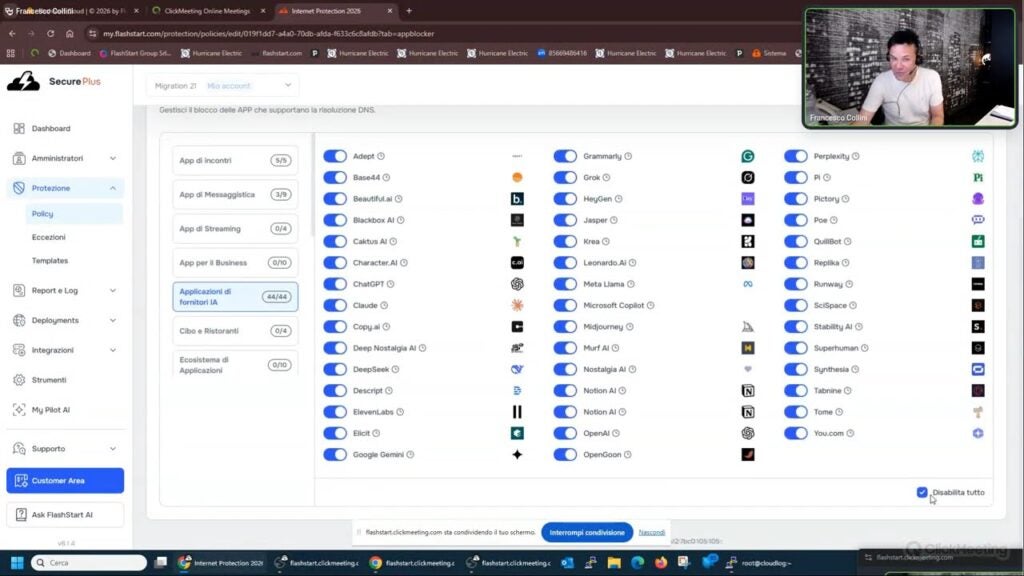Select the App di Streaming category
Viewport: 1024px width, 576px height.
235,229
